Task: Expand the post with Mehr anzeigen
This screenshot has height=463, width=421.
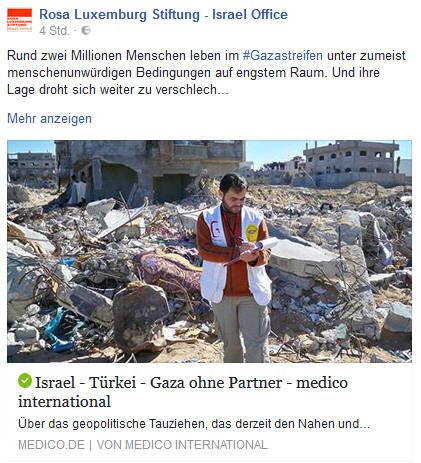Action: coord(49,118)
